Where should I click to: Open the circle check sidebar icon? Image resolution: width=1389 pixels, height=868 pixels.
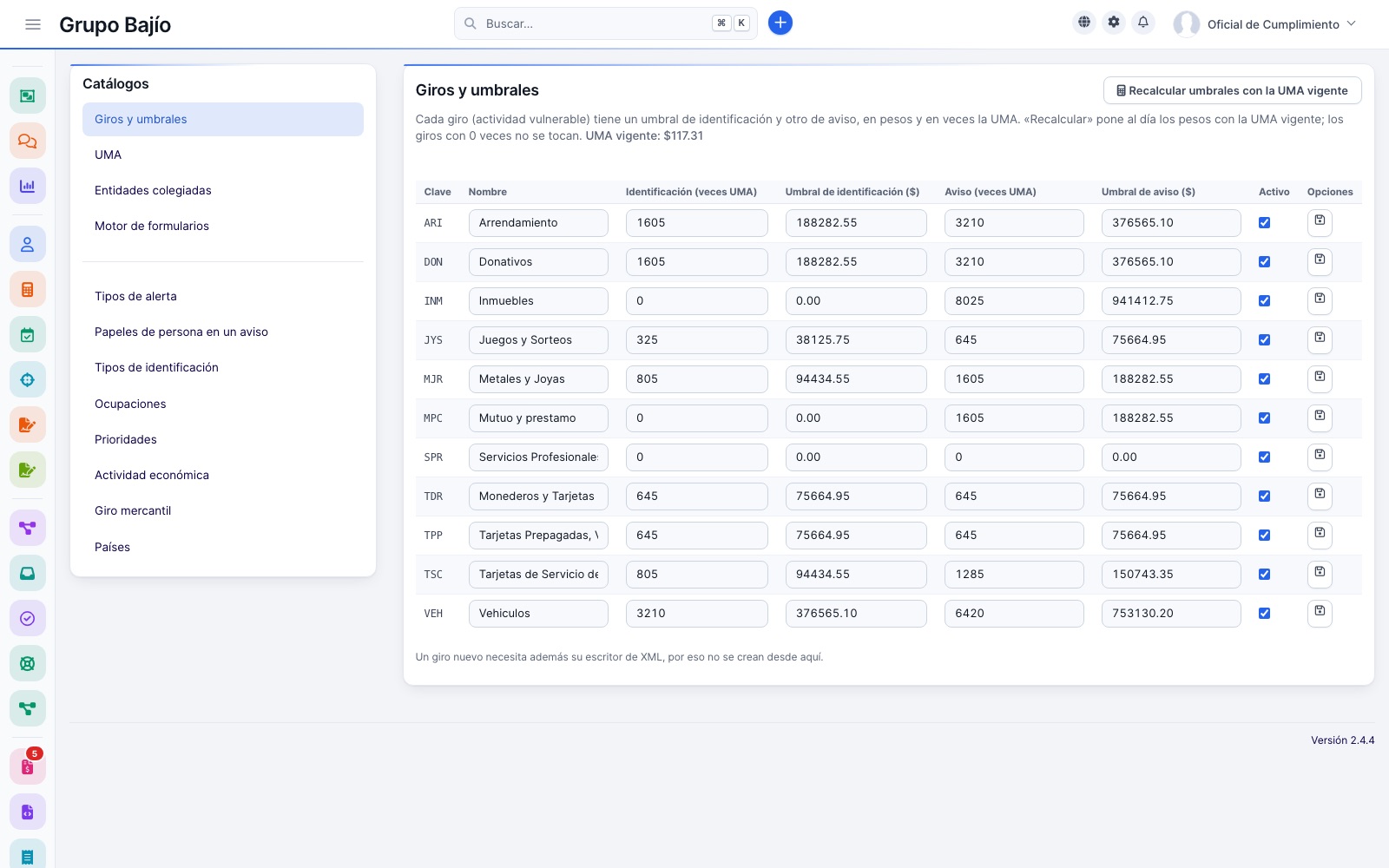pos(28,618)
